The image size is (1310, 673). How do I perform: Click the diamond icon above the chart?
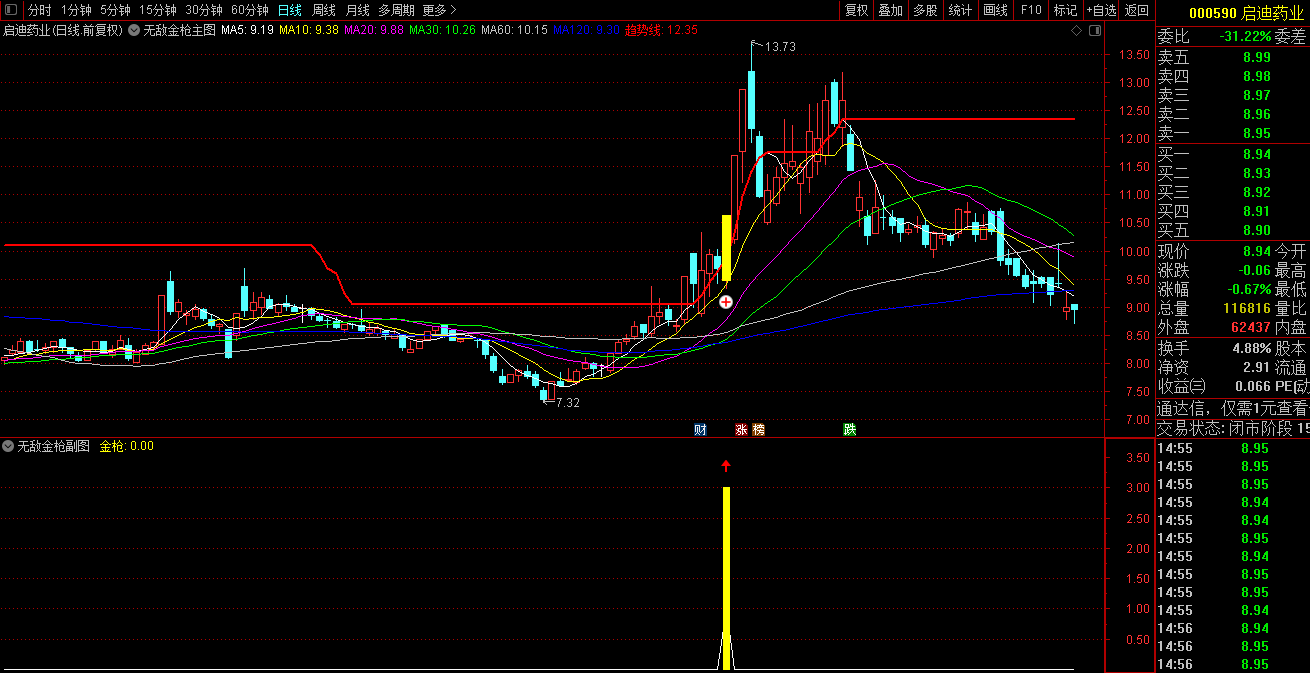(1076, 31)
